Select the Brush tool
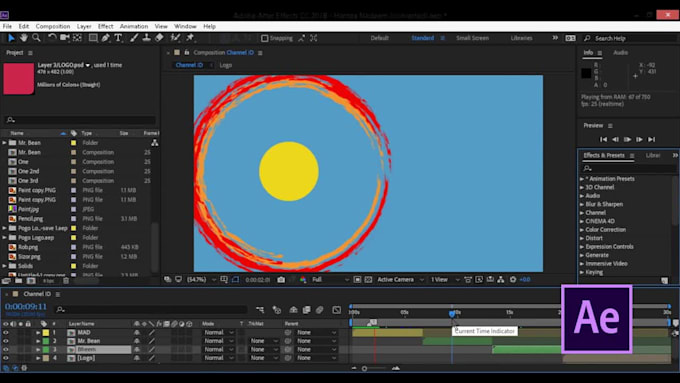 [x=134, y=38]
